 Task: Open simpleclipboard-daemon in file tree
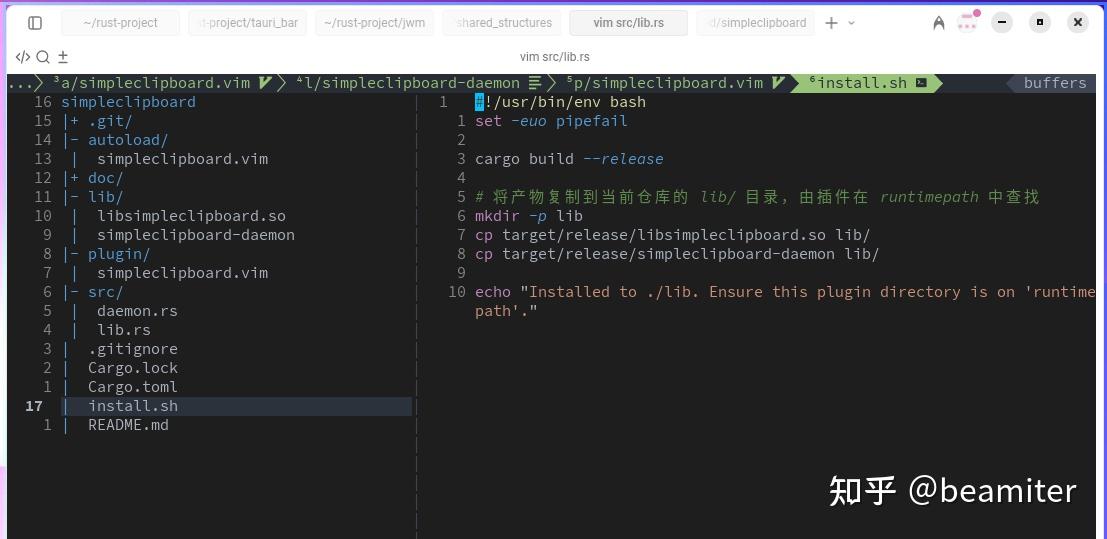point(196,235)
